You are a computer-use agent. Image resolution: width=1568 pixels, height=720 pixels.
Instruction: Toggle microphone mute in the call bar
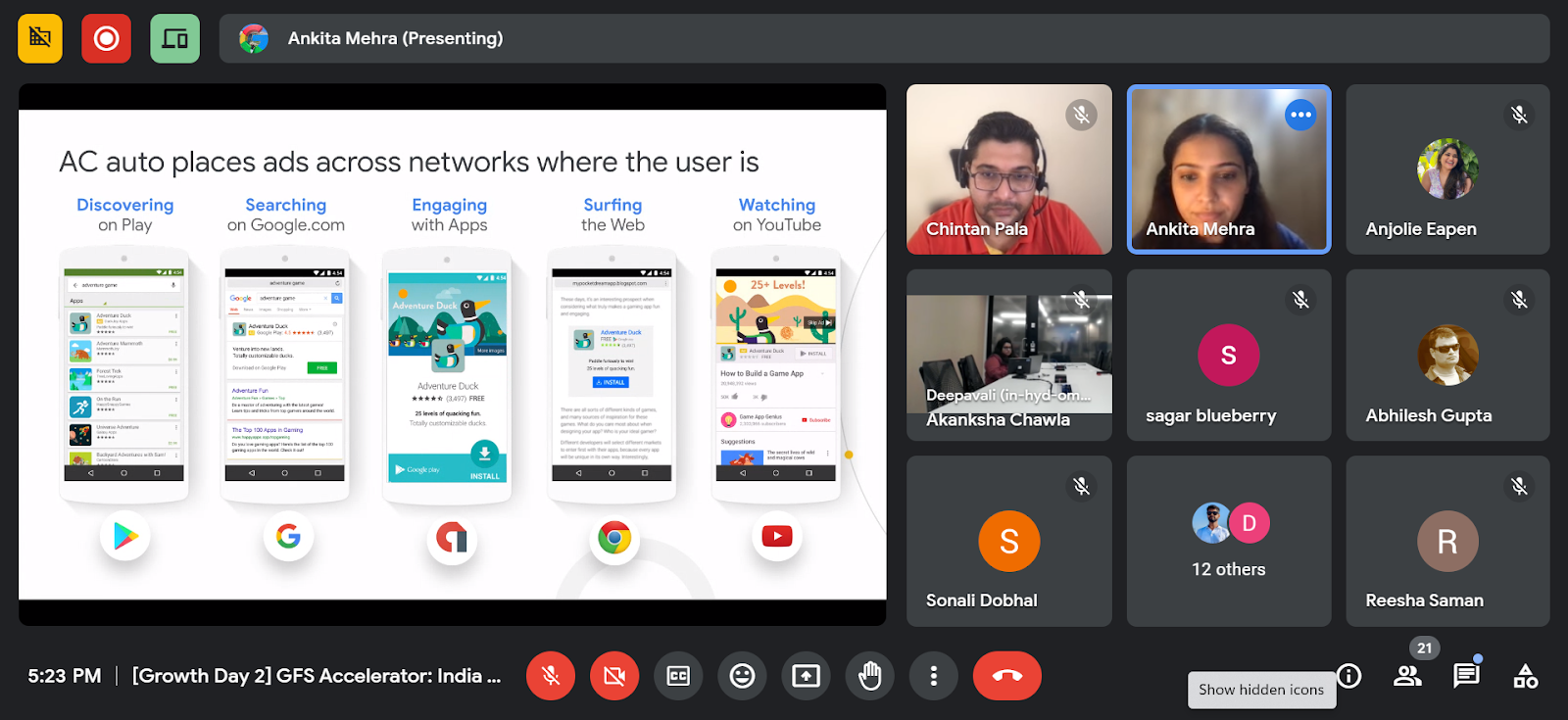pyautogui.click(x=551, y=676)
